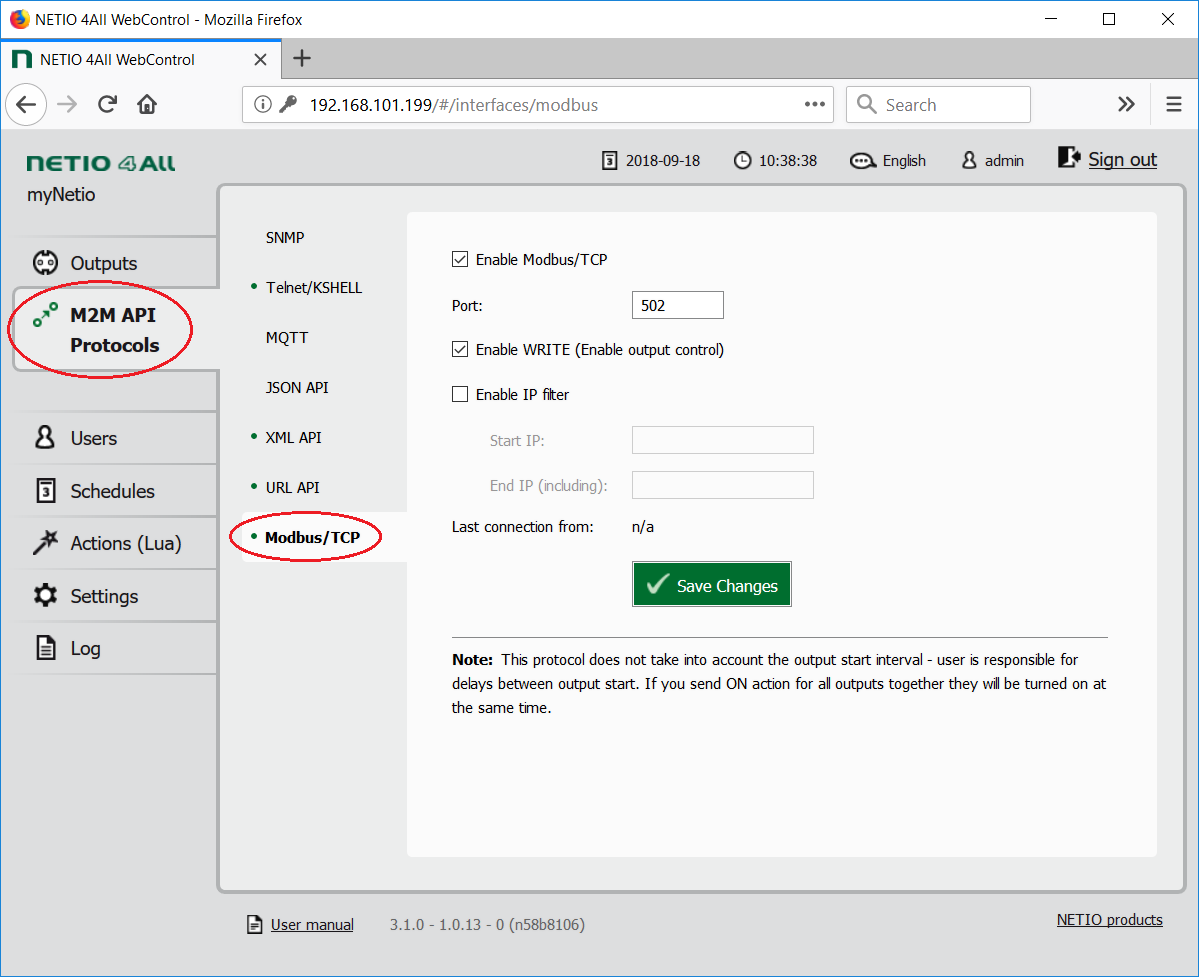Click the NETIO 4ALL logo

pyautogui.click(x=101, y=163)
